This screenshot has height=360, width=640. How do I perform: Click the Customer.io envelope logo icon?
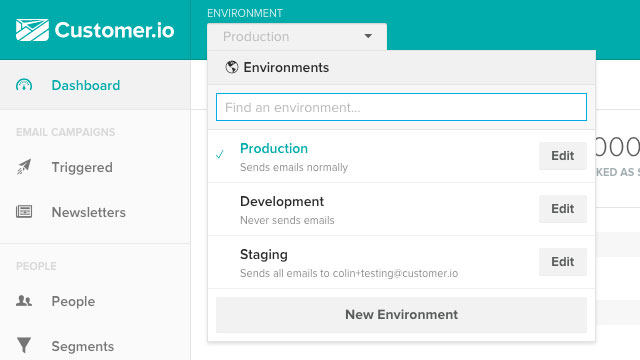point(32,30)
